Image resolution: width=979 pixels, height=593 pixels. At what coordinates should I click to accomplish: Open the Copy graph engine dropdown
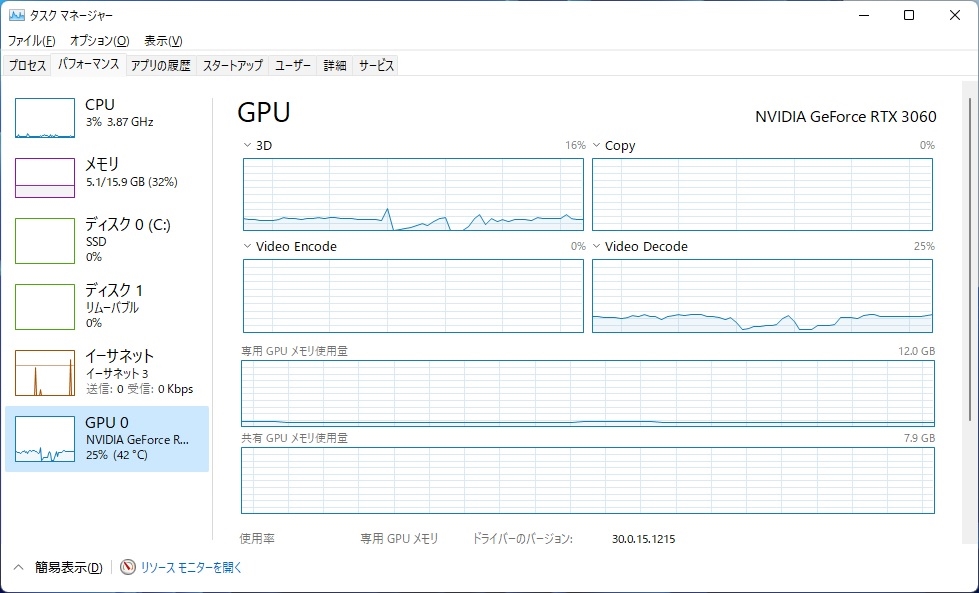click(x=597, y=146)
